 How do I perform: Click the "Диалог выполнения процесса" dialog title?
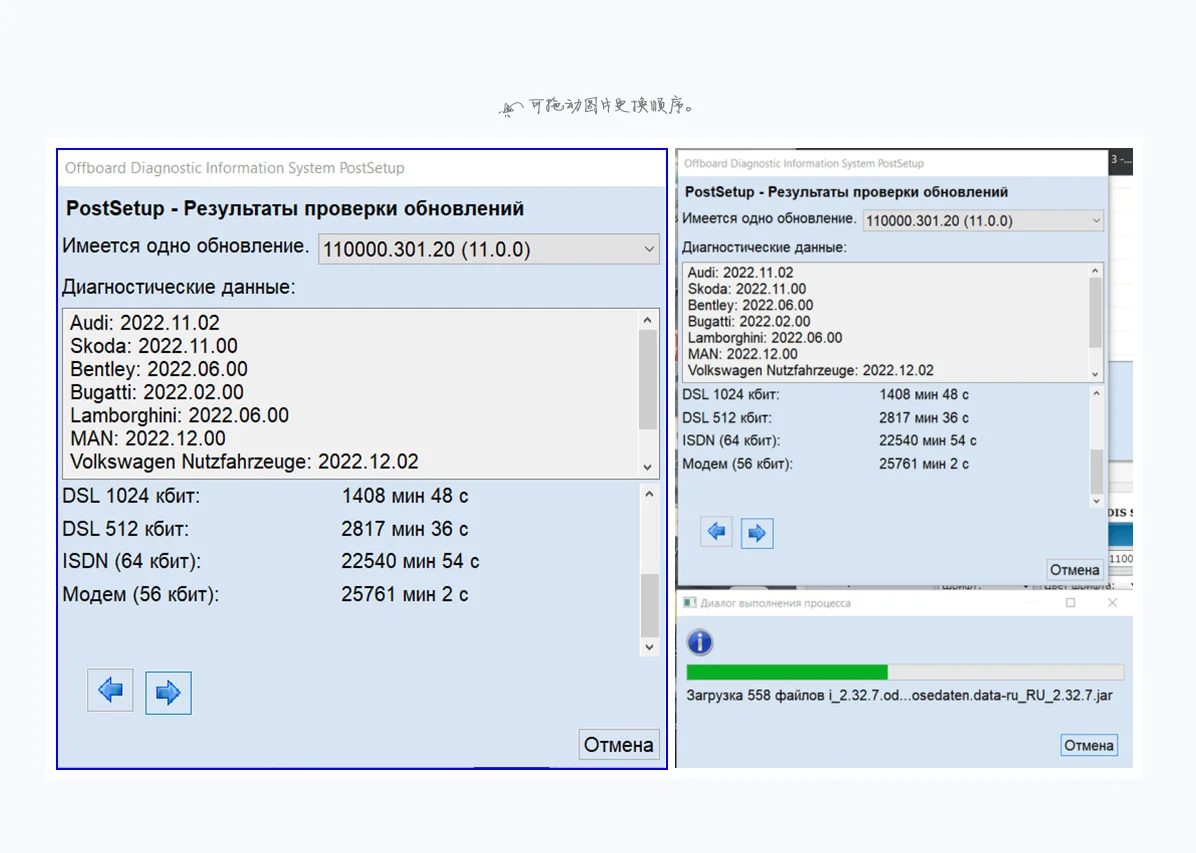click(x=775, y=603)
